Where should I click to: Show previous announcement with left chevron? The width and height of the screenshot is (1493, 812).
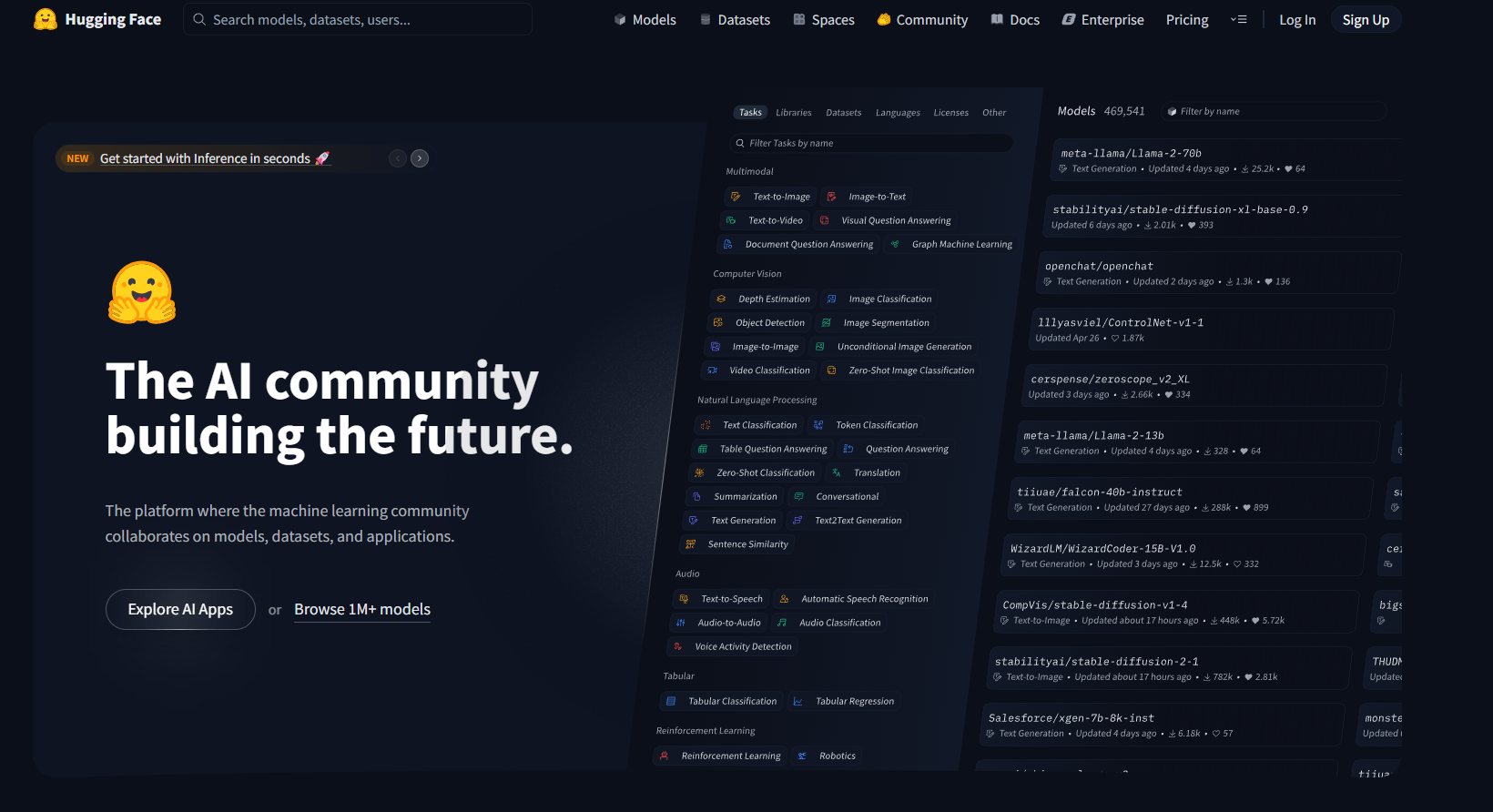pos(398,158)
